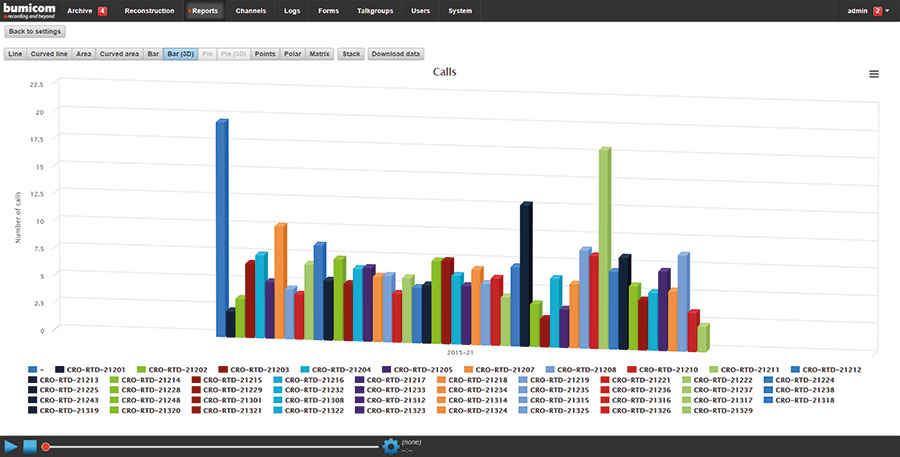Click the play button in the player bar

tap(11, 445)
